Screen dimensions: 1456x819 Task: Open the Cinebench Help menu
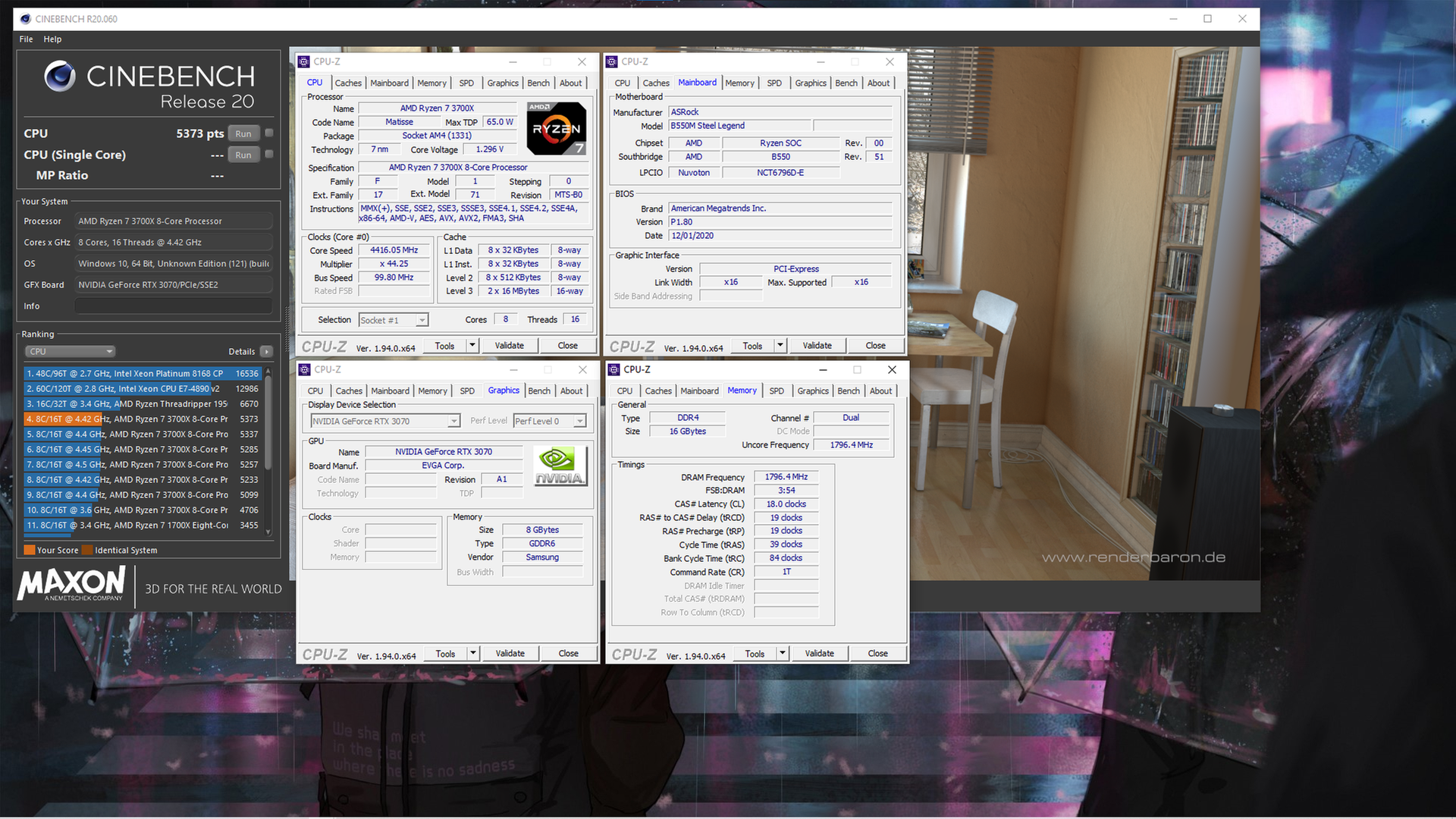click(x=52, y=39)
